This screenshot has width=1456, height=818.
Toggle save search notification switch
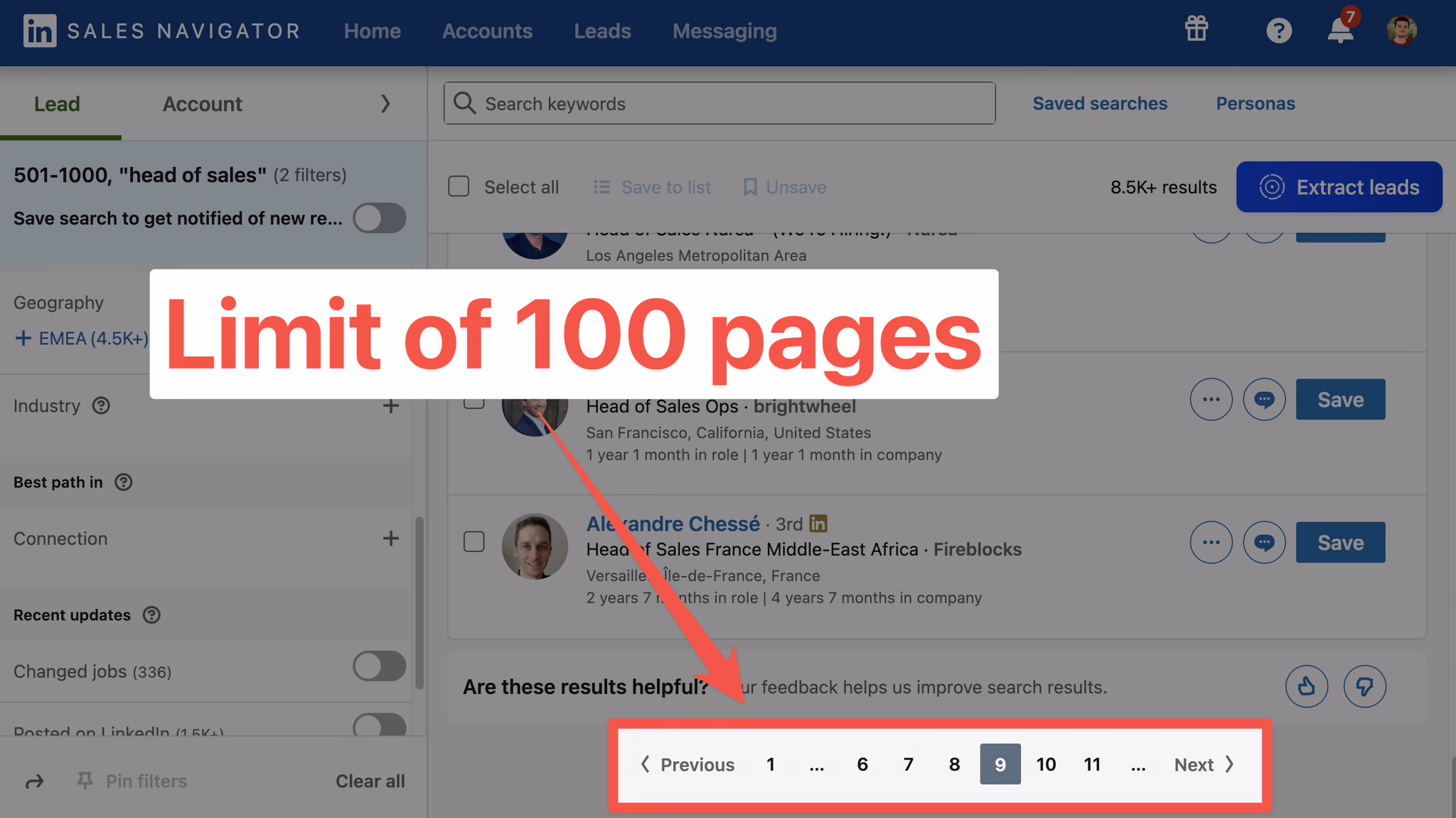[380, 218]
